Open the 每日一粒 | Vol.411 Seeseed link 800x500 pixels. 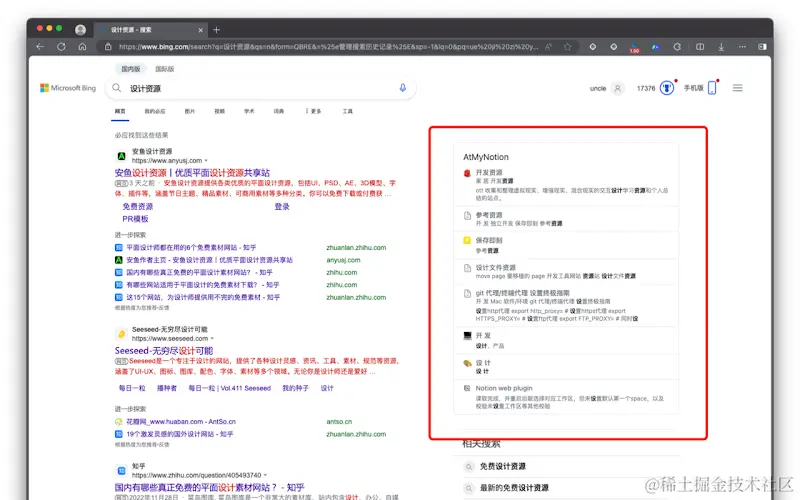(230, 388)
